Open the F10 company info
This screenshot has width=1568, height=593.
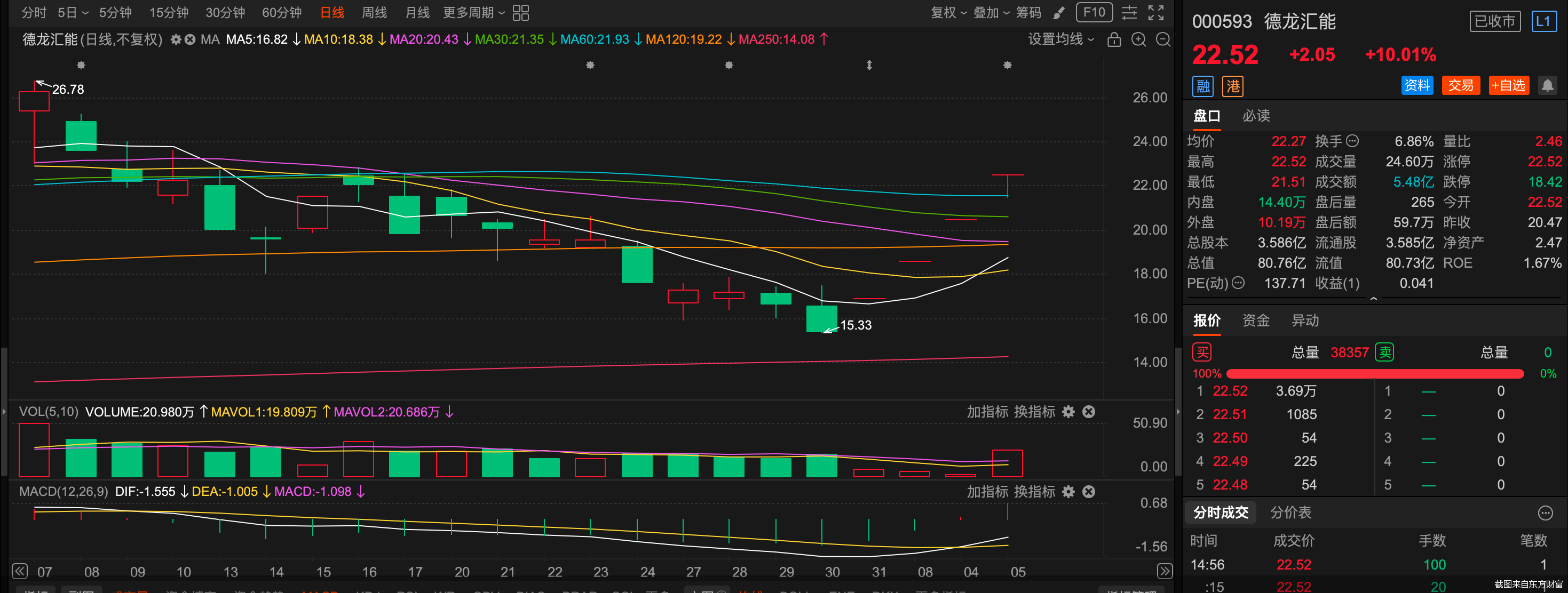(1094, 12)
